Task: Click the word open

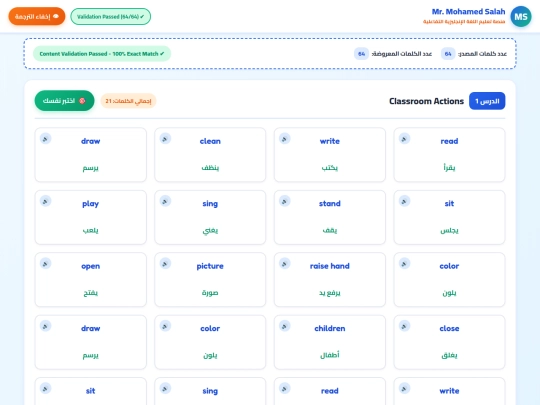Action: click(x=91, y=266)
